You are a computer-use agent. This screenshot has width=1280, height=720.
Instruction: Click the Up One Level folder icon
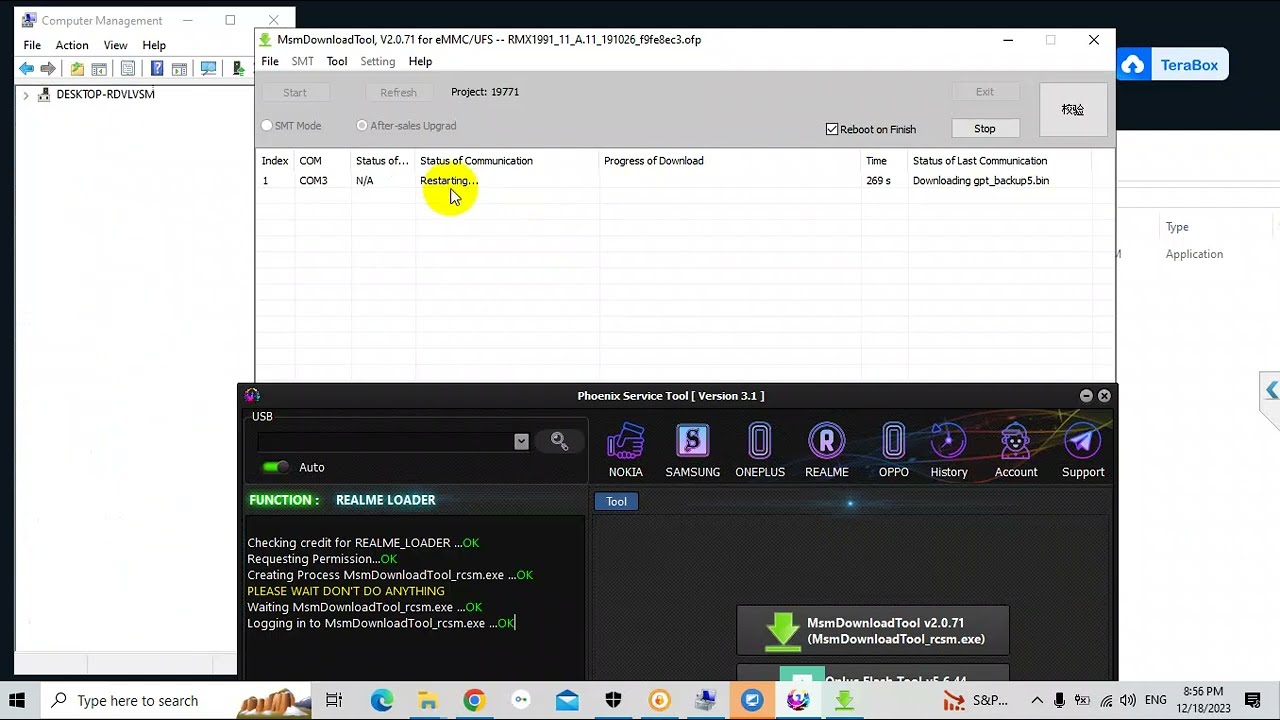(x=77, y=69)
